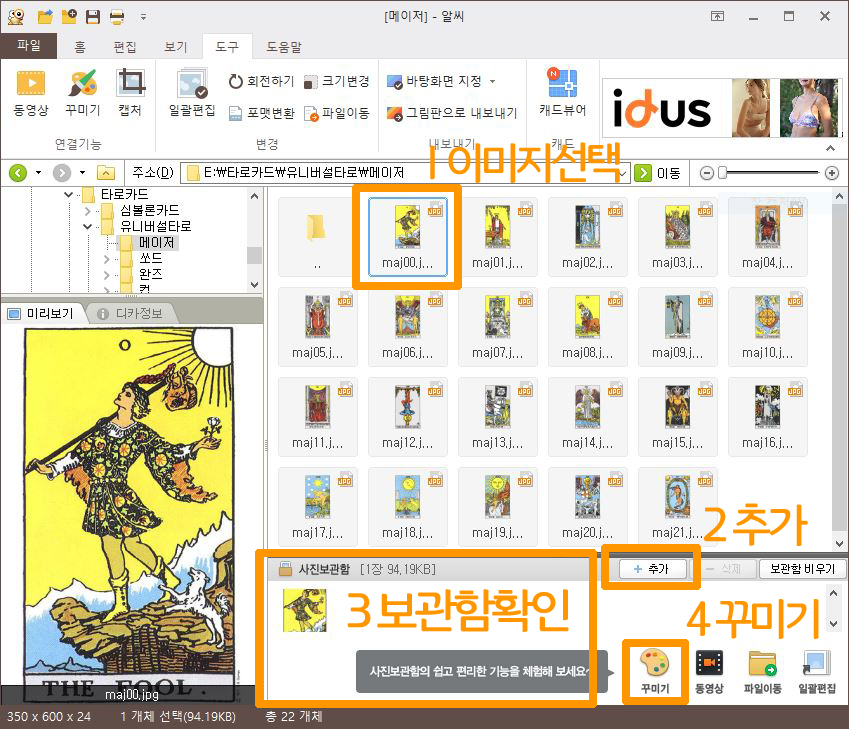
Task: Click the parent folder '..' item
Action: click(317, 236)
